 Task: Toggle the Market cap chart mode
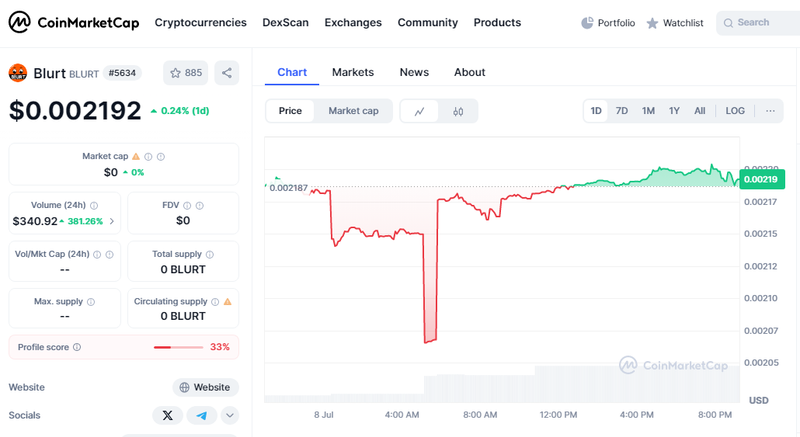[x=353, y=111]
